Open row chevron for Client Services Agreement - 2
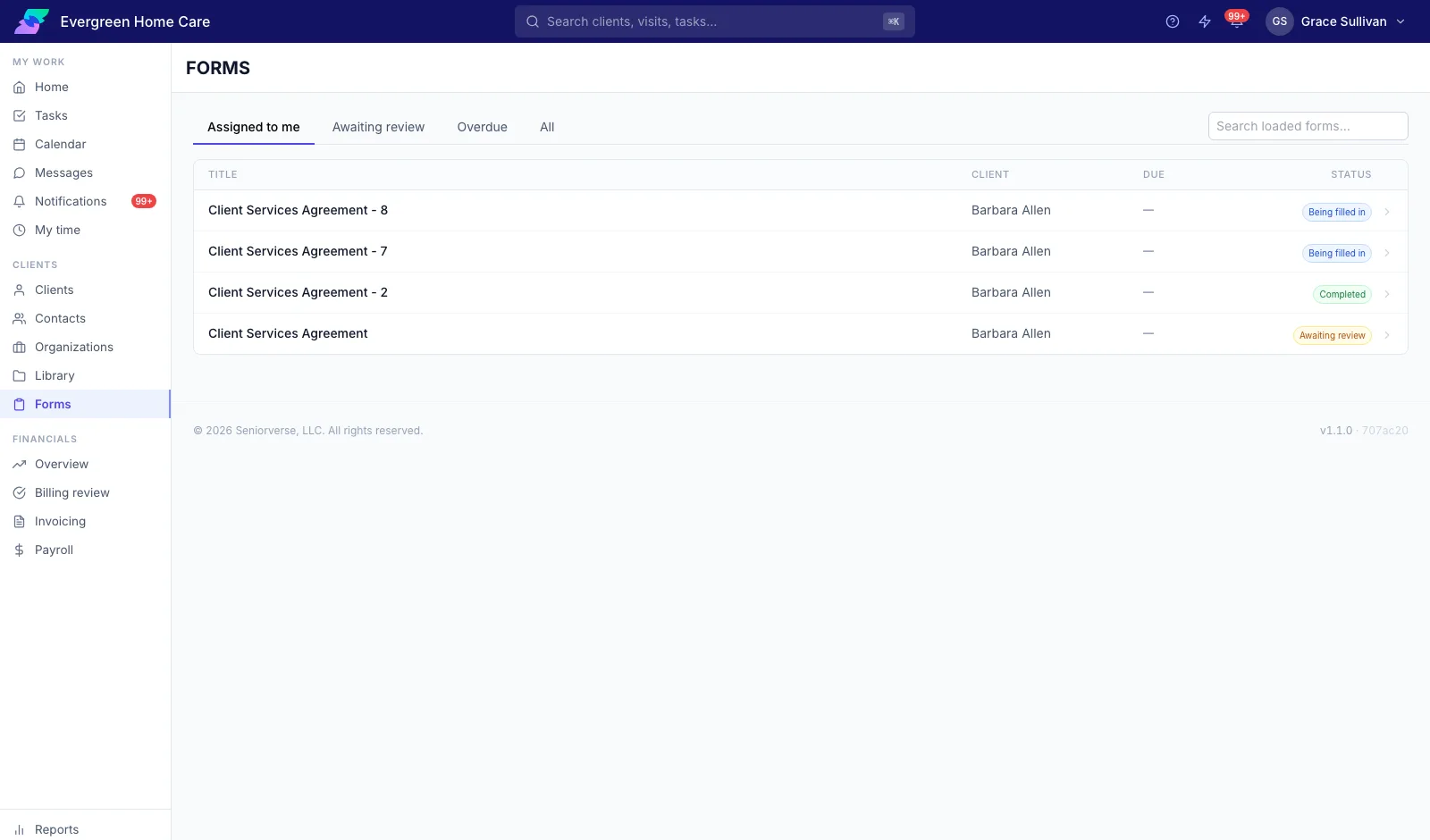Image resolution: width=1430 pixels, height=840 pixels. point(1387,294)
